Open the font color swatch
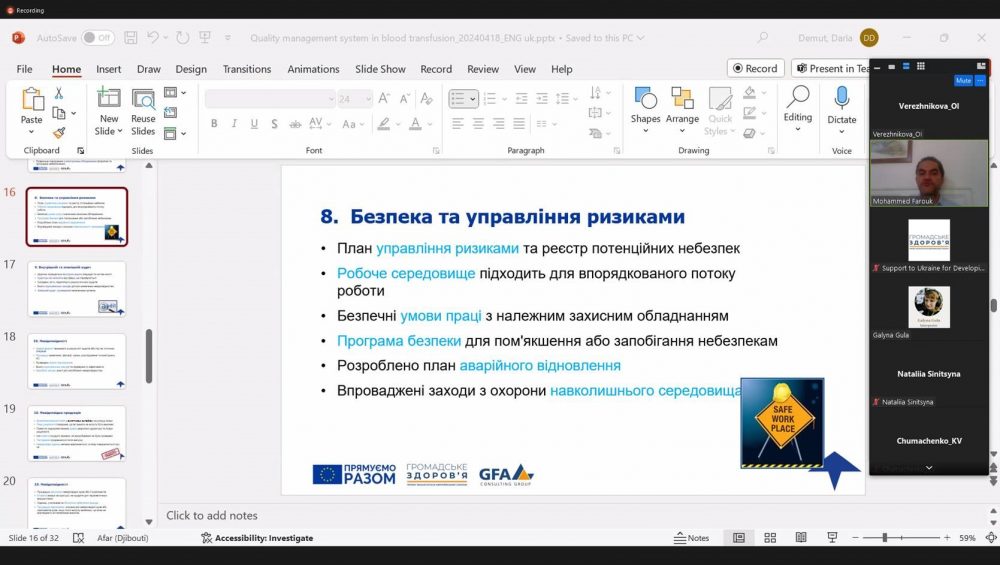This screenshot has width=1000, height=565. click(x=415, y=124)
